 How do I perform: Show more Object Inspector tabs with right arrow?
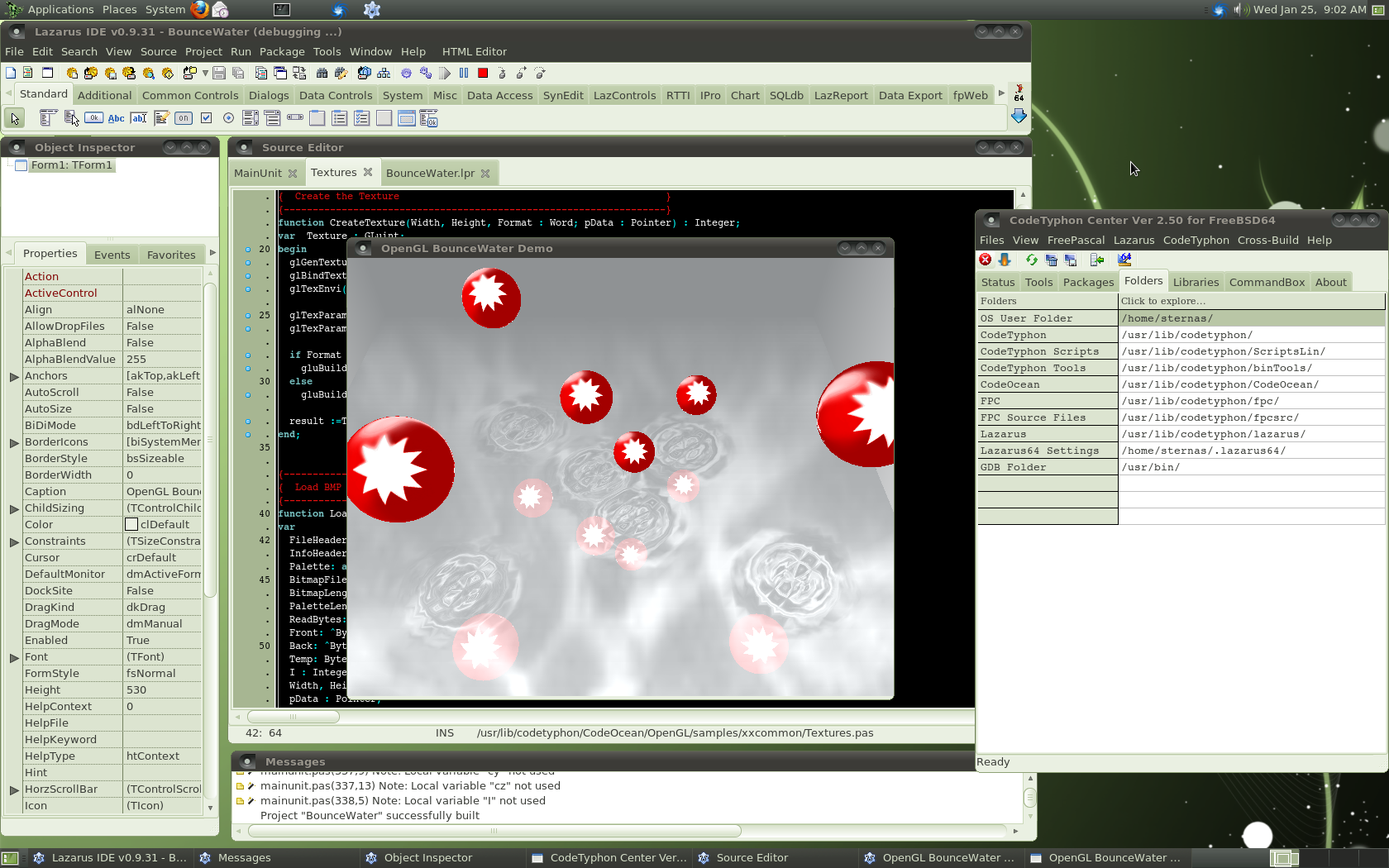[212, 253]
